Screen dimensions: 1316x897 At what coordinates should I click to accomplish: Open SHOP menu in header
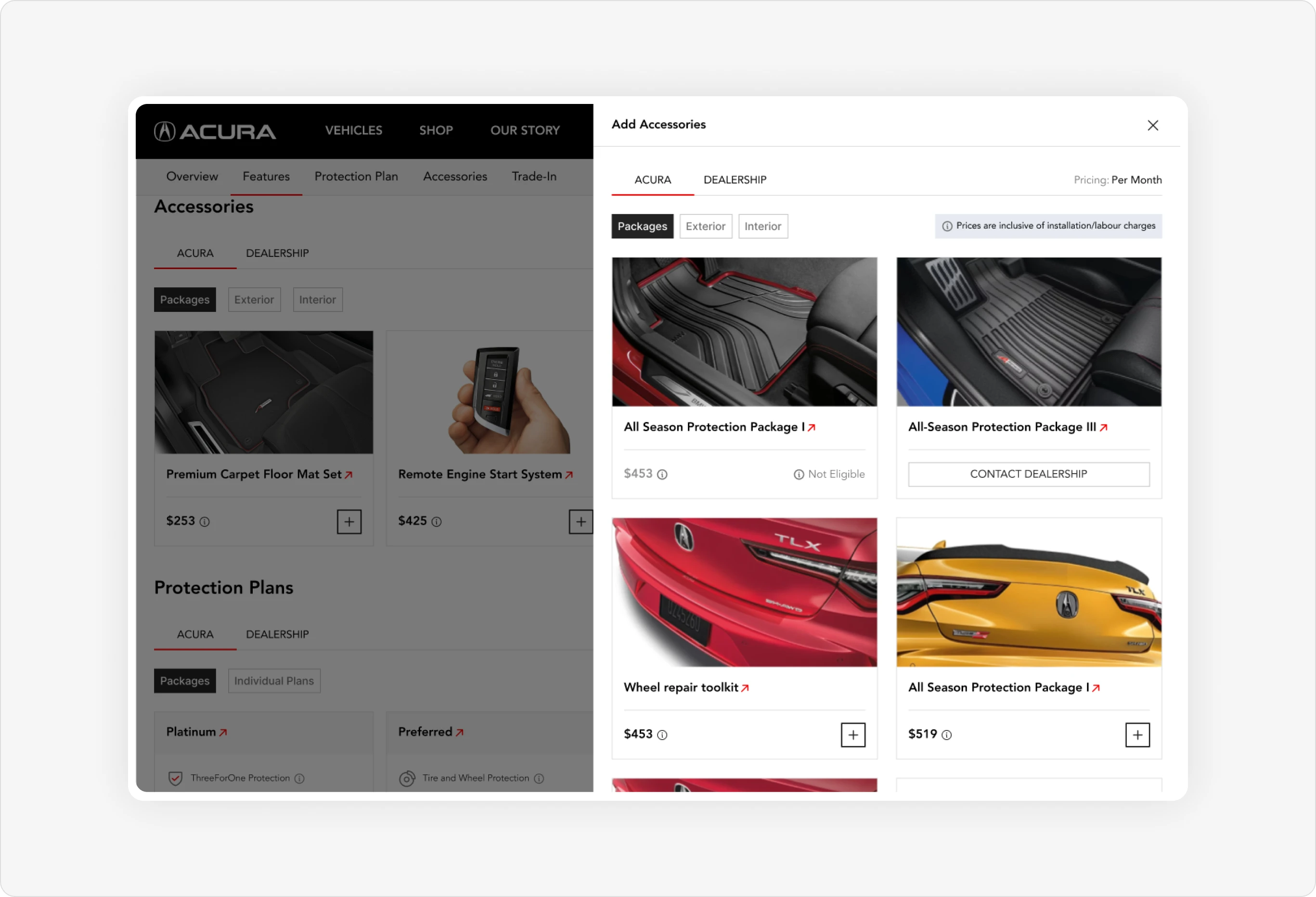(436, 130)
